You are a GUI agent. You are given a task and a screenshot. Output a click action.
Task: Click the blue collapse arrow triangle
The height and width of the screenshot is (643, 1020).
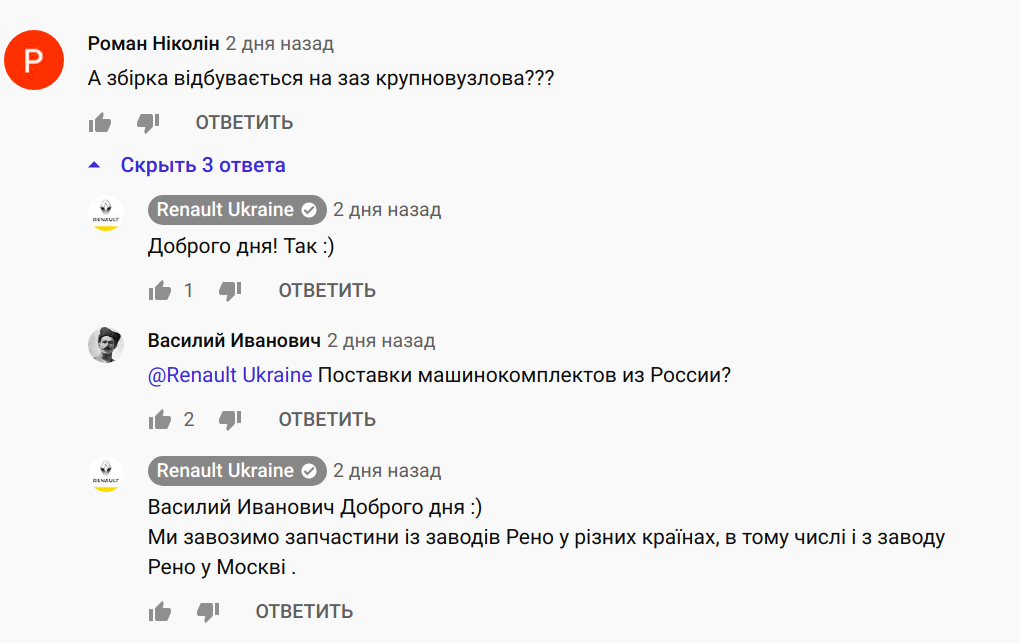pos(94,165)
